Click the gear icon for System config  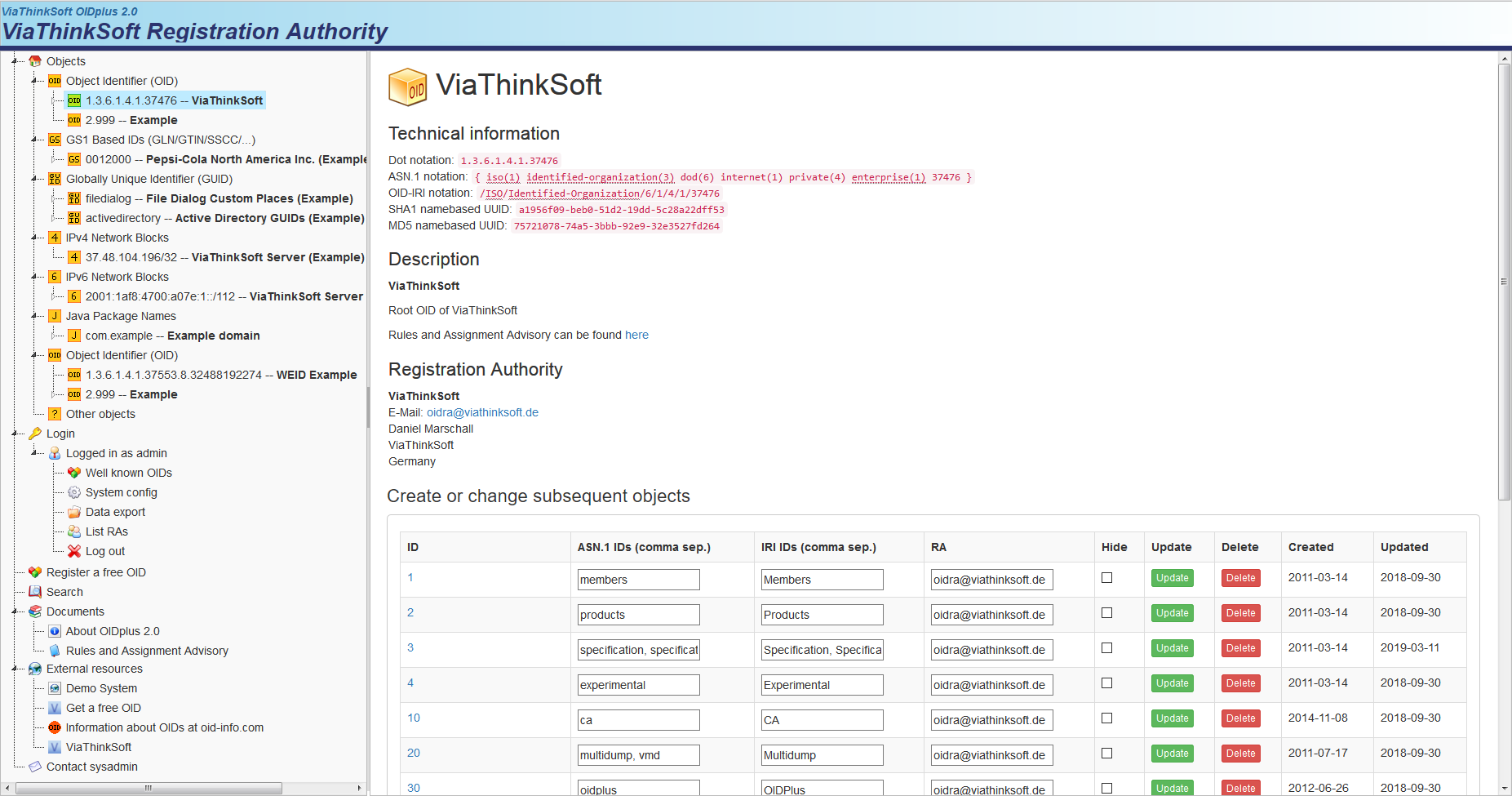[x=74, y=492]
